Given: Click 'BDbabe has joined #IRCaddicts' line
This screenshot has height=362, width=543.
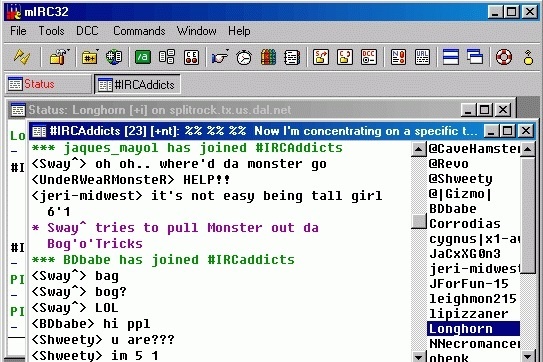Looking at the screenshot, I should point(163,260).
